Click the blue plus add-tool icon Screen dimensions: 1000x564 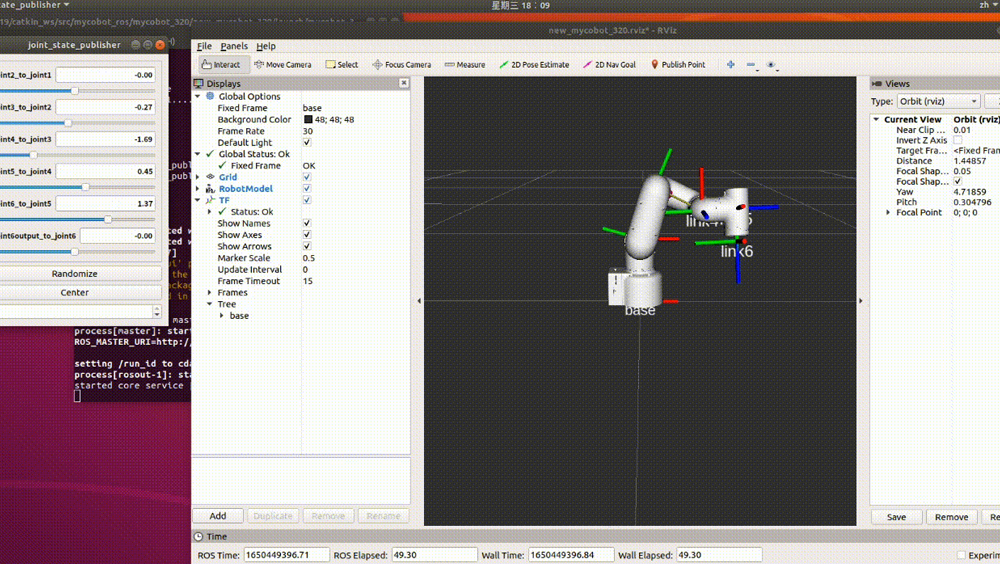click(731, 64)
